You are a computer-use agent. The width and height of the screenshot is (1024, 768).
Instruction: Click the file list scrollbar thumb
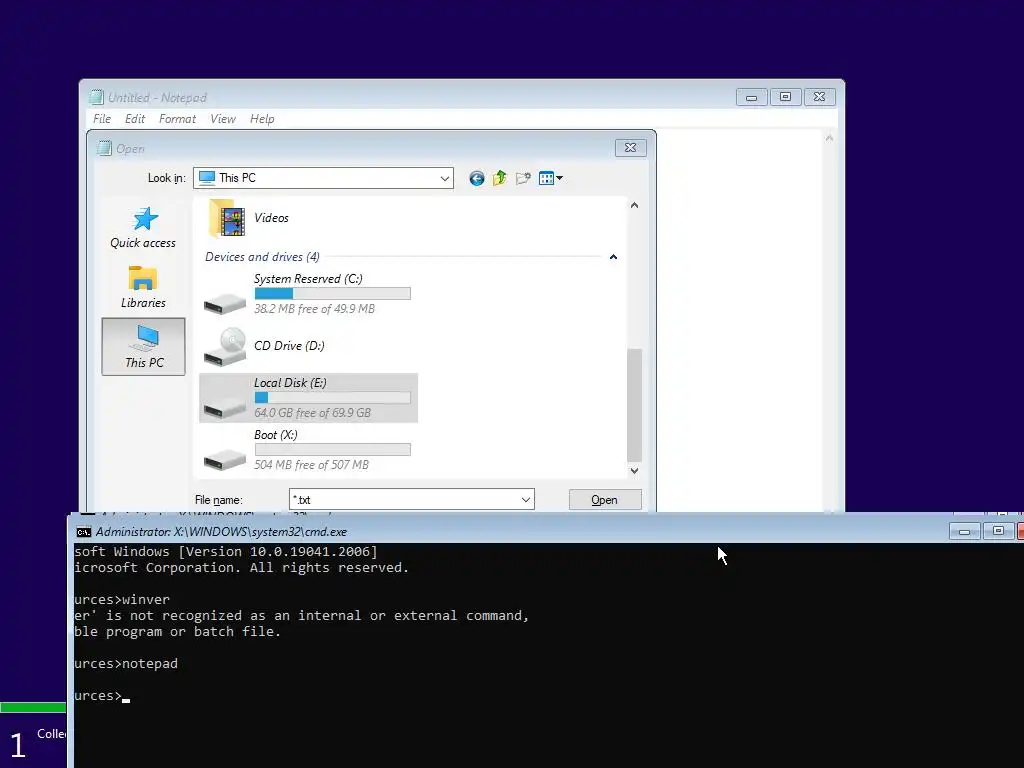click(x=634, y=405)
